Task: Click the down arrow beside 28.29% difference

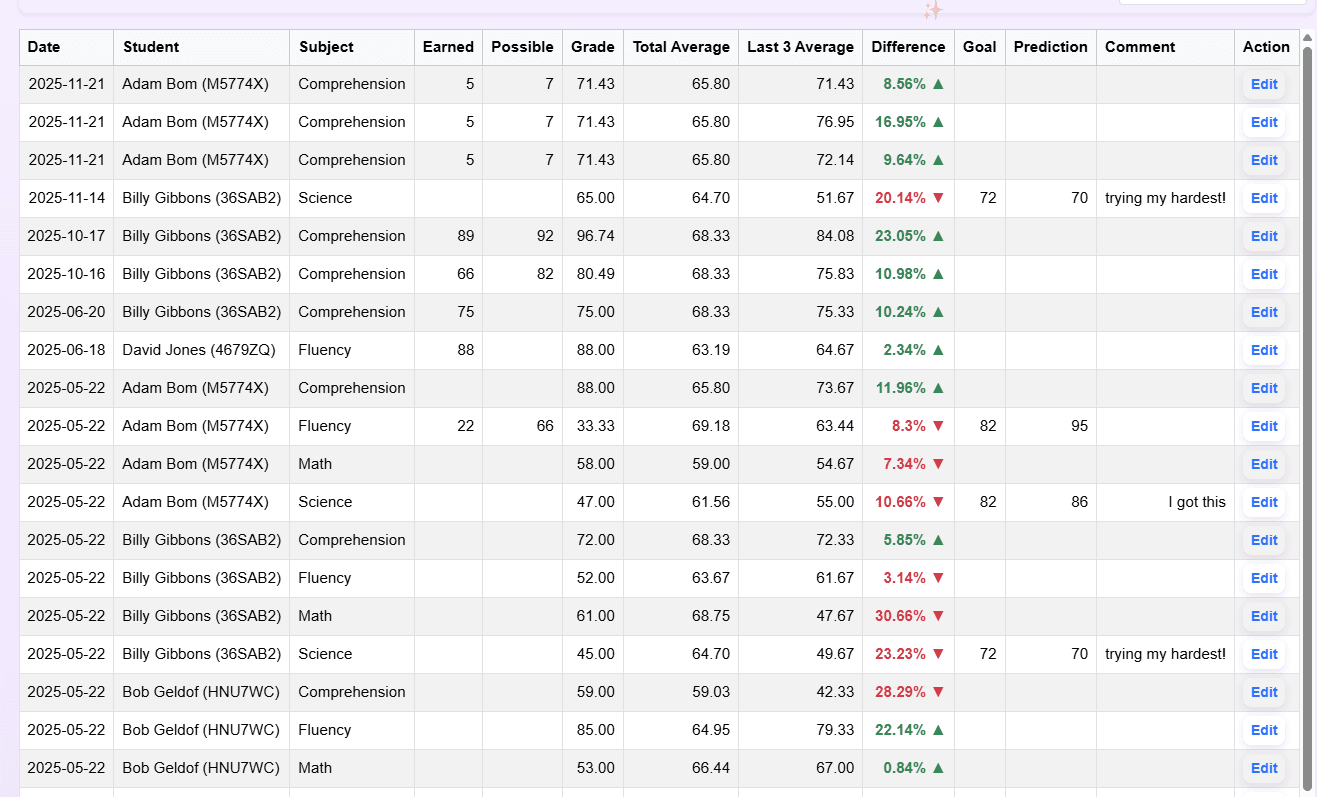Action: [938, 692]
